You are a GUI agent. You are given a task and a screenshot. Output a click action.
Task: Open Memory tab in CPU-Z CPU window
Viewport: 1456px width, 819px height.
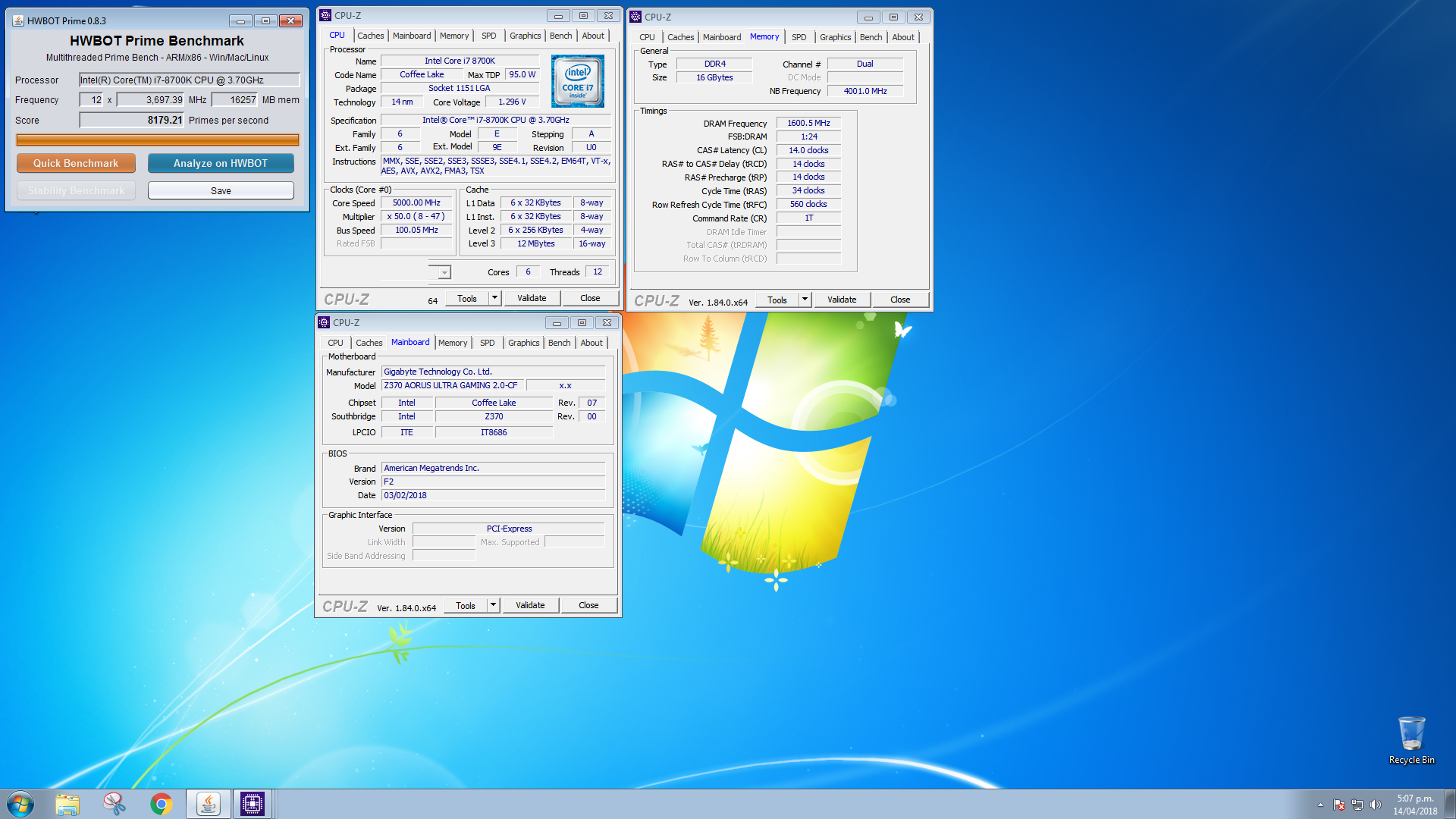click(x=454, y=36)
